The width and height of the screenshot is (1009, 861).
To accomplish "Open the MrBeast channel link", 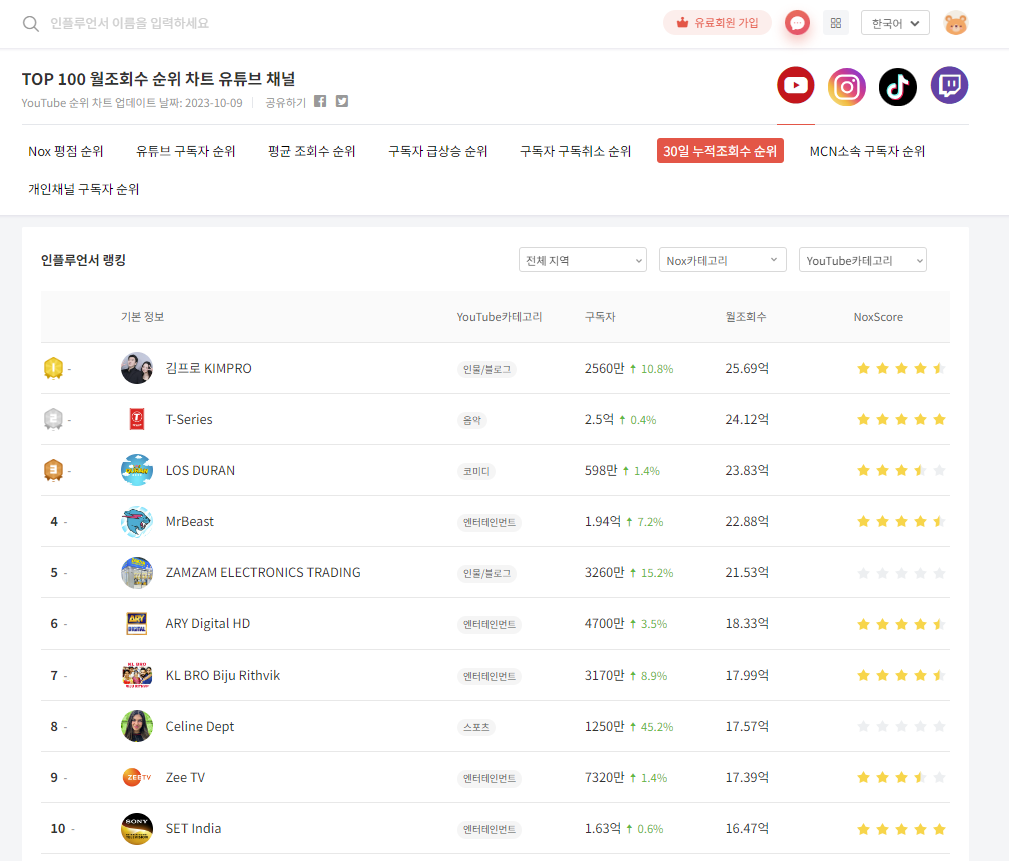I will (x=190, y=521).
